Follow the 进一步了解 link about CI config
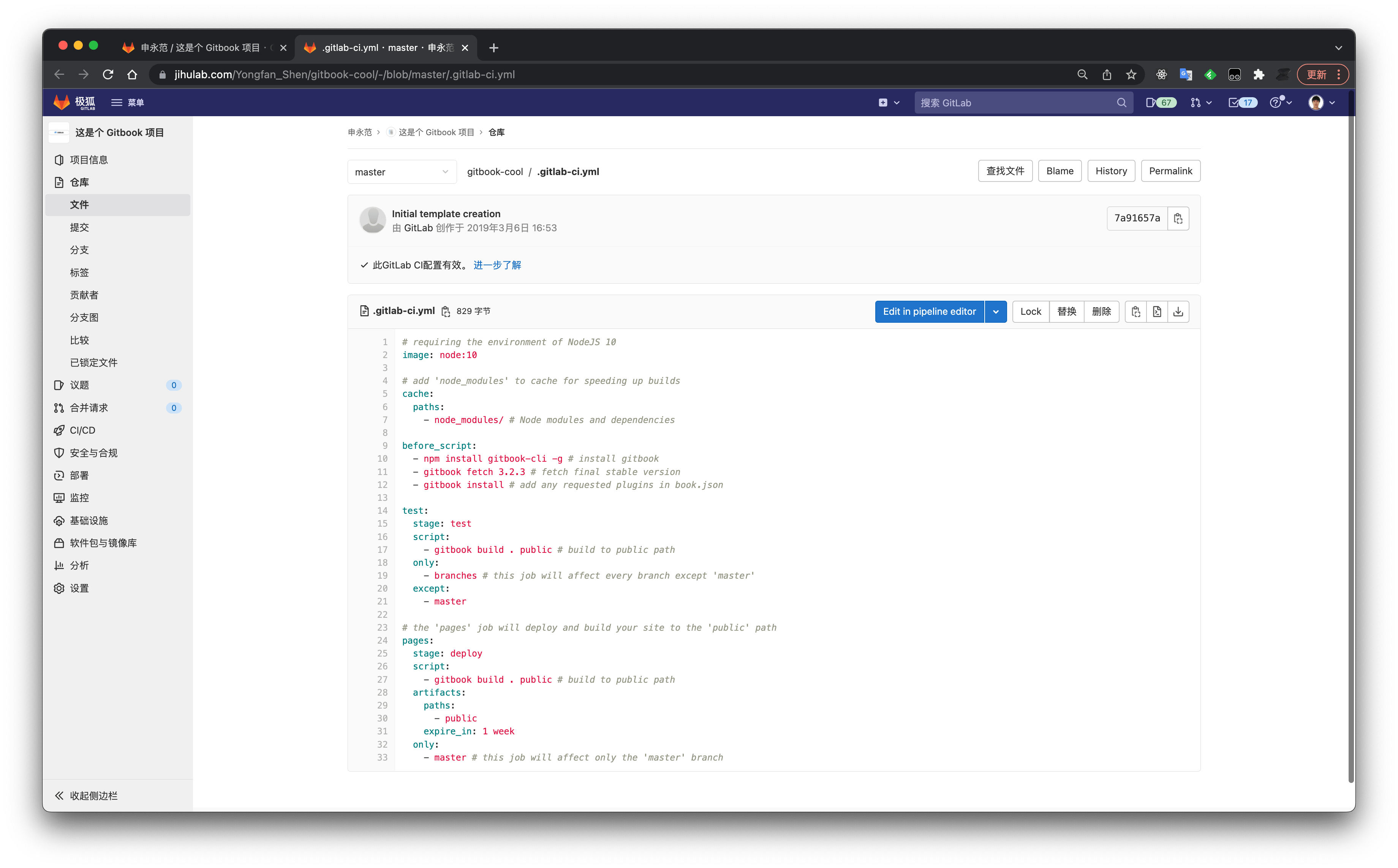The height and width of the screenshot is (868, 1398). [497, 265]
